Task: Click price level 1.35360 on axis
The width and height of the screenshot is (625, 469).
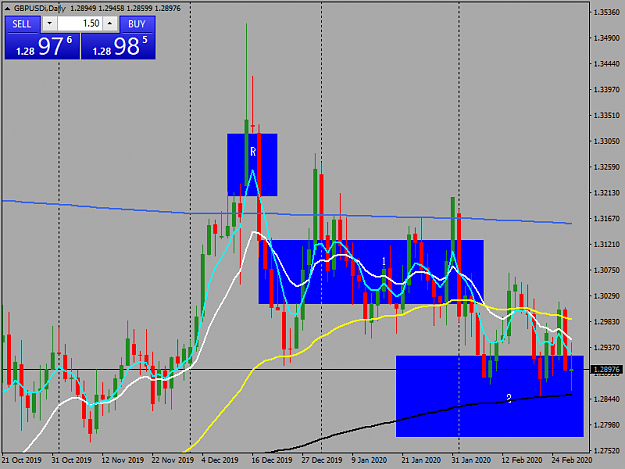Action: pyautogui.click(x=607, y=12)
